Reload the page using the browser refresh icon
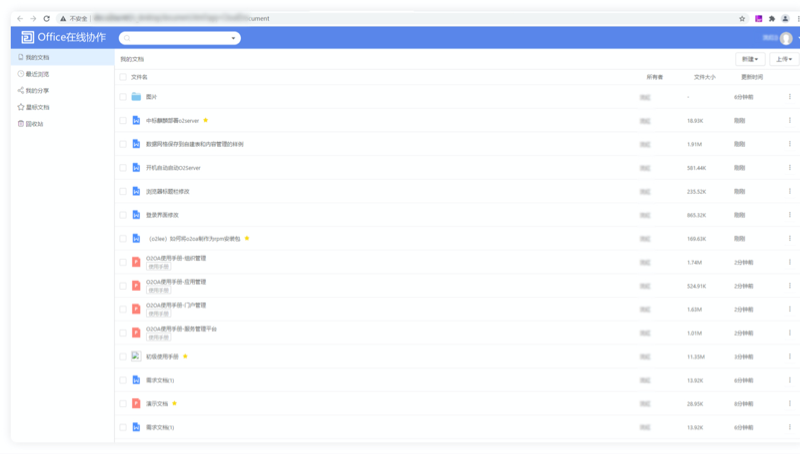This screenshot has width=800, height=454. [46, 18]
